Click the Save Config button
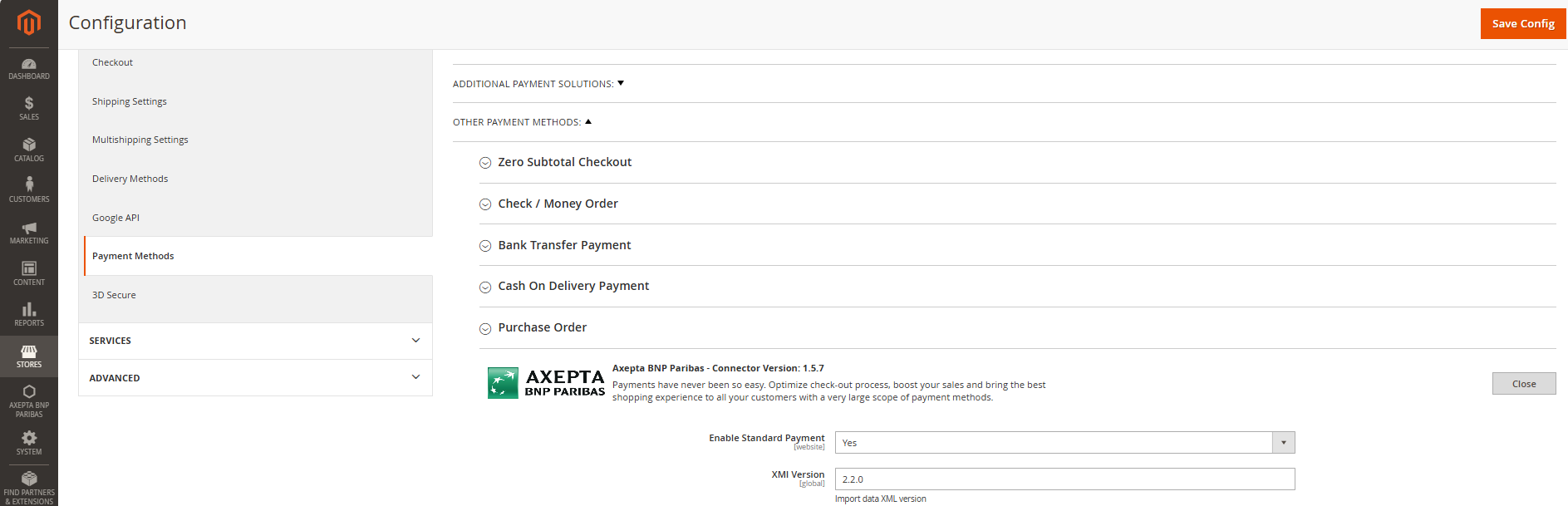 (1522, 23)
